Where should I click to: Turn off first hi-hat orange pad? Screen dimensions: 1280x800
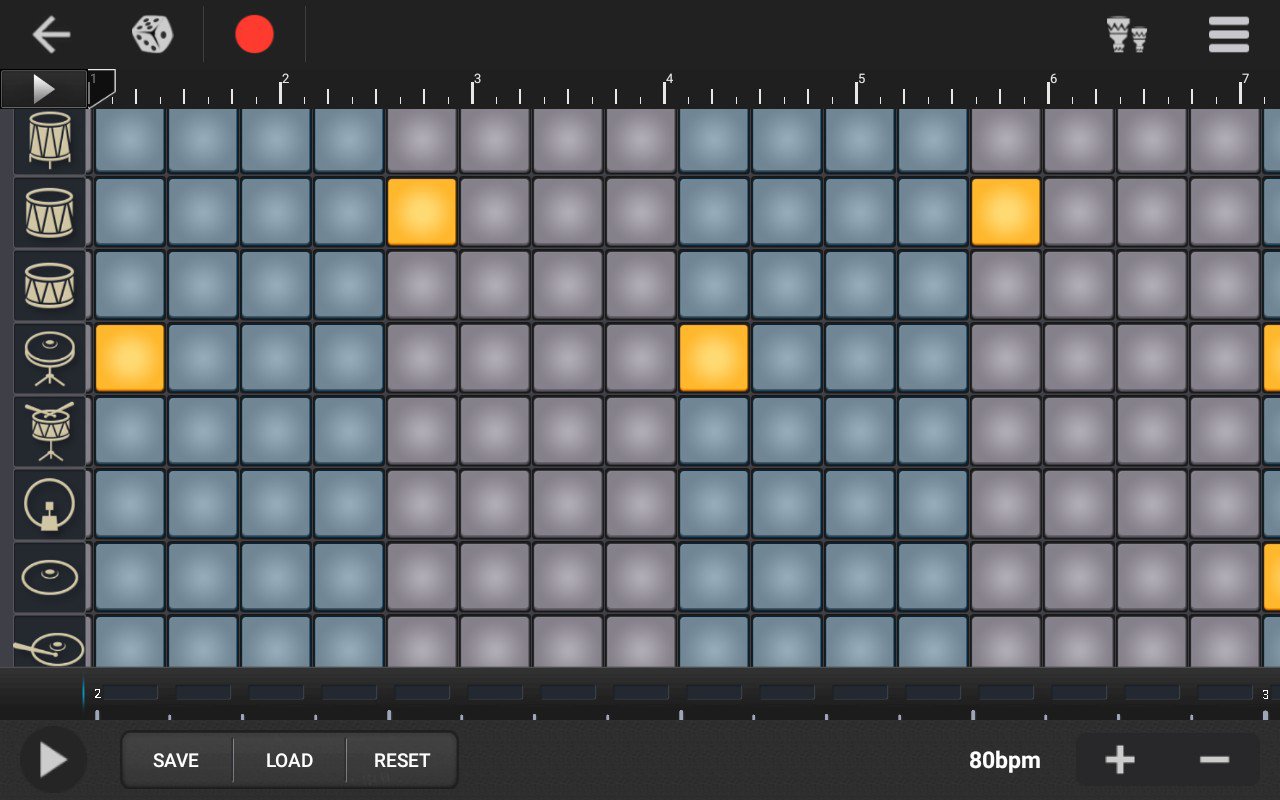click(x=129, y=358)
